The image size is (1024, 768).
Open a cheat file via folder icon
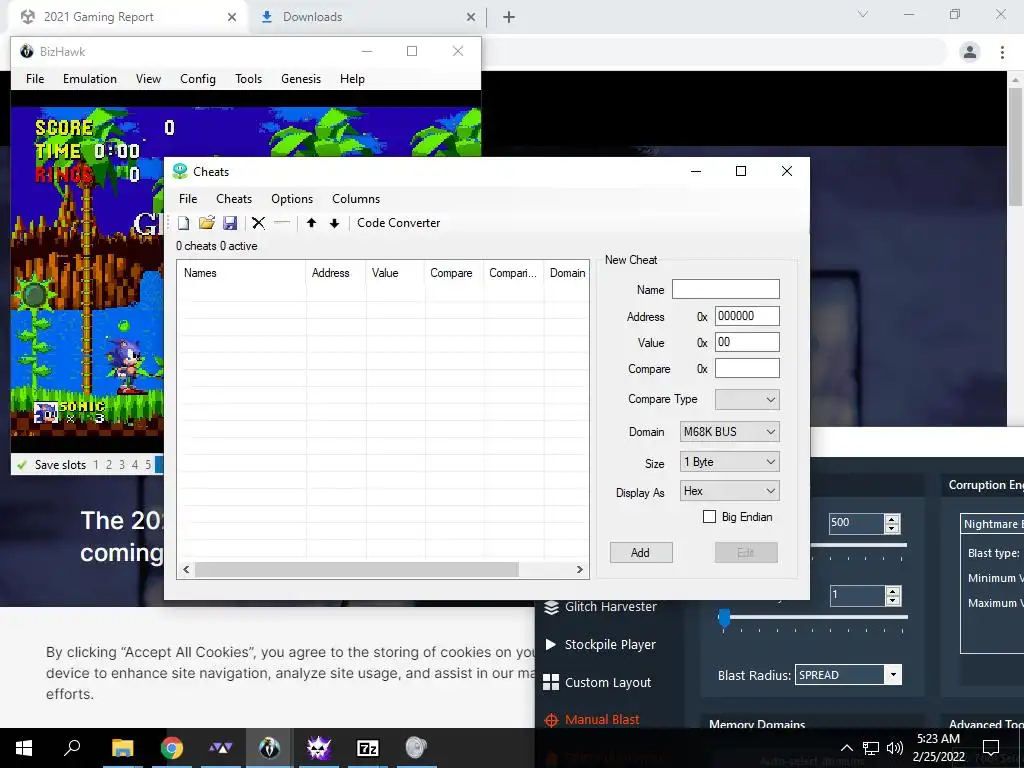point(207,223)
